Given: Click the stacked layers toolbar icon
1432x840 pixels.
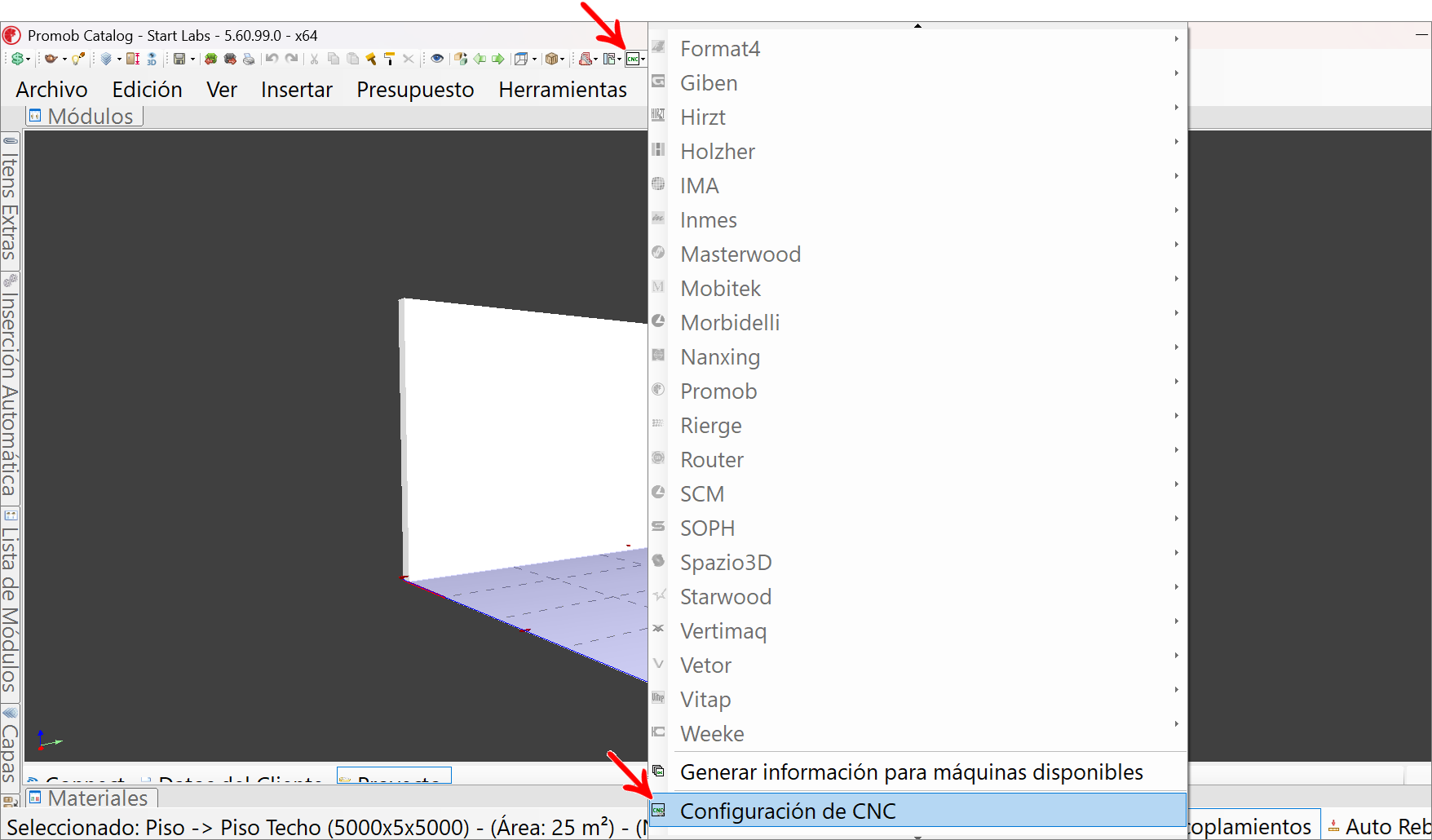Looking at the screenshot, I should coord(106,59).
